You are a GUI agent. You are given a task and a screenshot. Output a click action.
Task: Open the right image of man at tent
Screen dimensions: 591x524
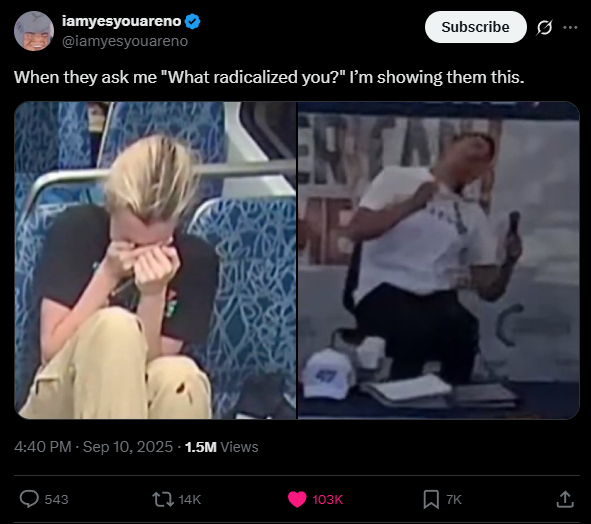tap(439, 260)
